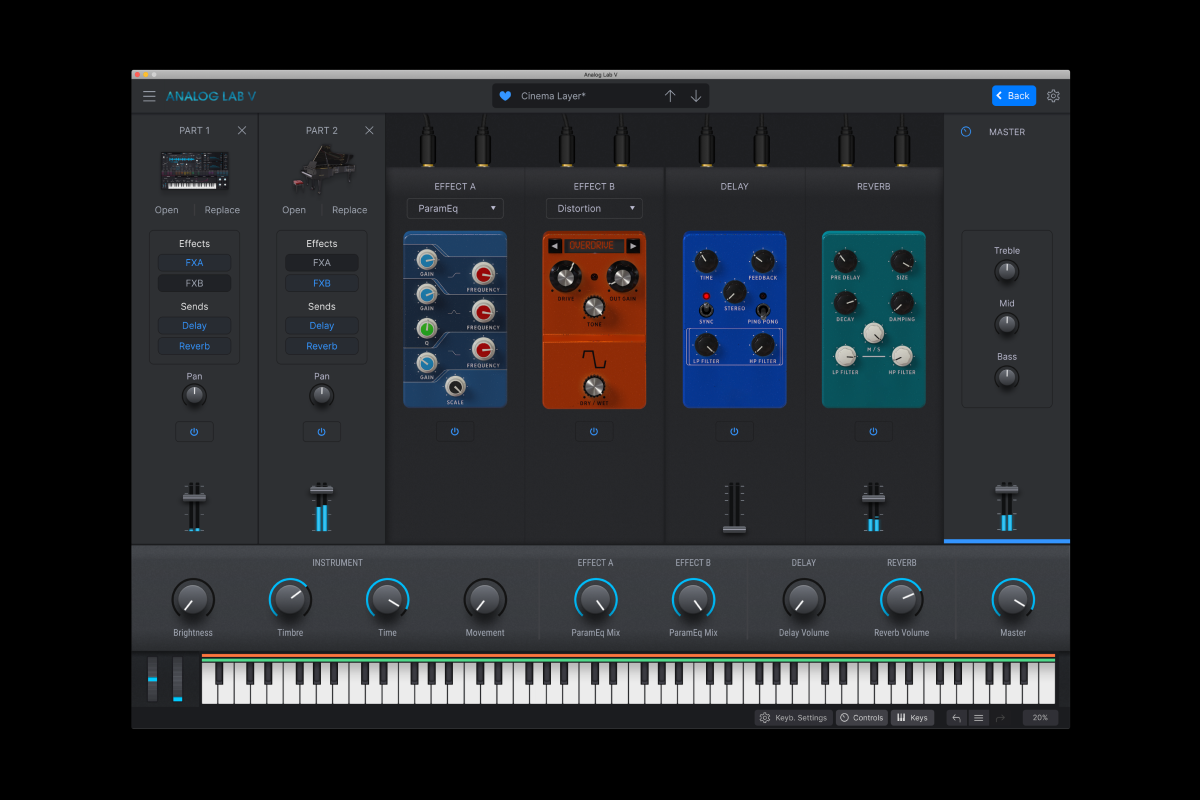This screenshot has height=800, width=1200.
Task: Click the Part 1 Pan knob
Action: (x=194, y=396)
